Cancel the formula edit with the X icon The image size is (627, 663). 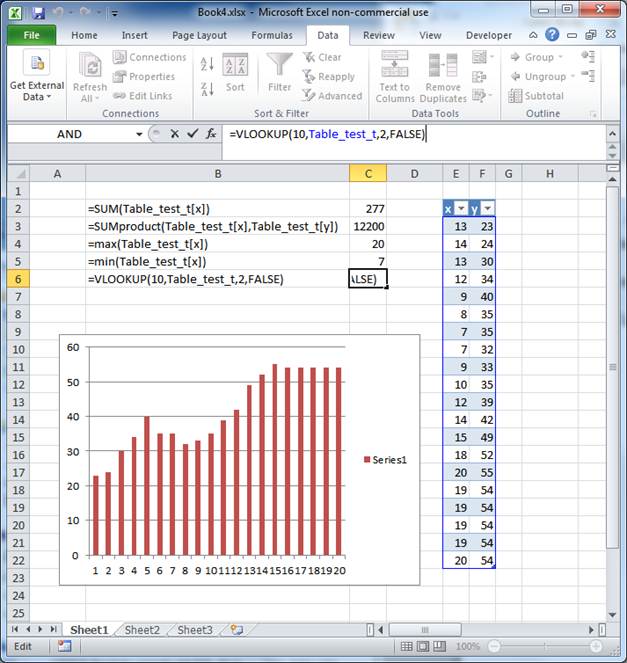(174, 134)
